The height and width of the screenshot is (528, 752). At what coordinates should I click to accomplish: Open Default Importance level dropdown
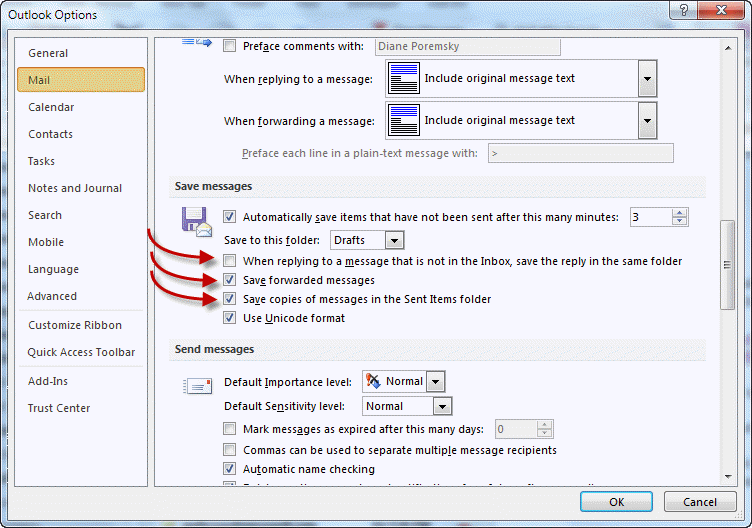pyautogui.click(x=435, y=382)
